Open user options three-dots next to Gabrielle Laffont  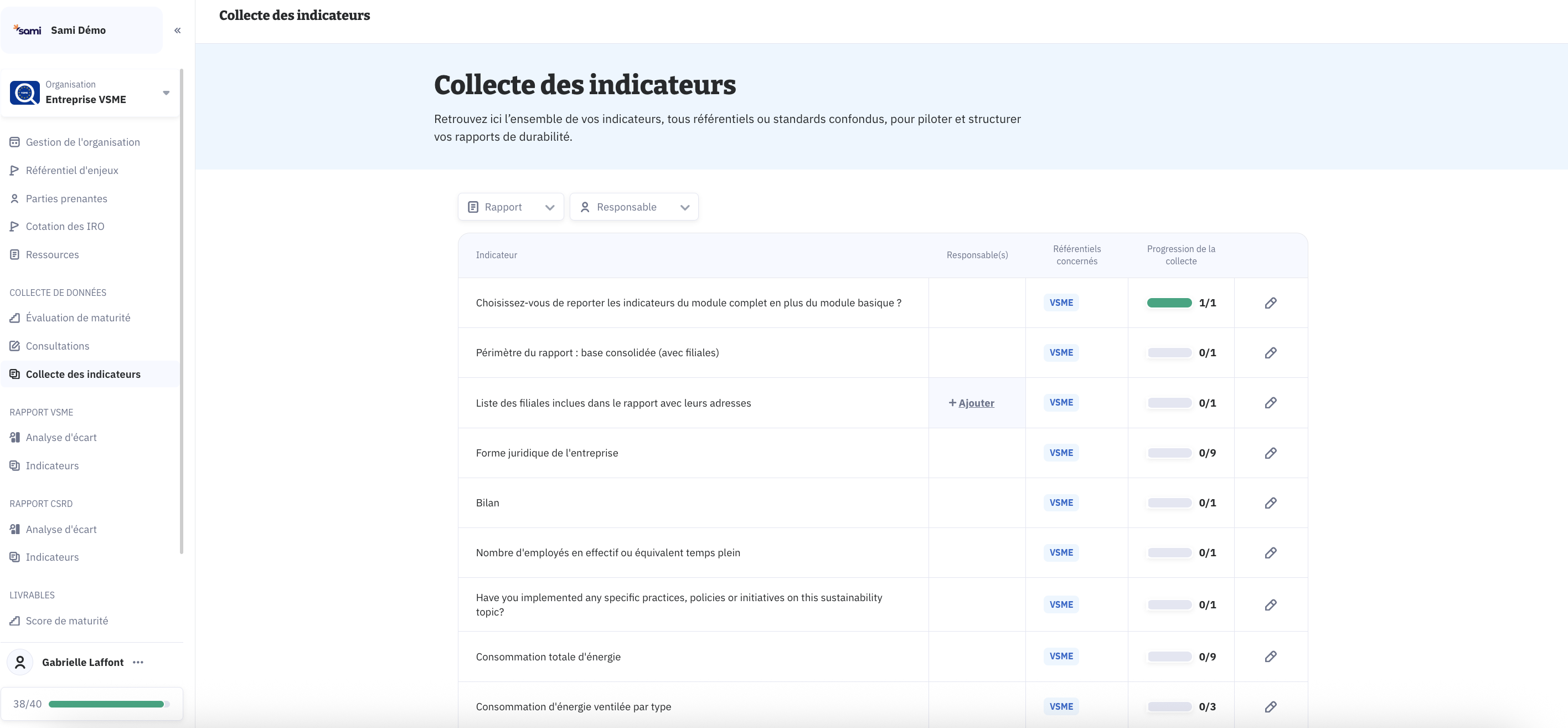138,662
